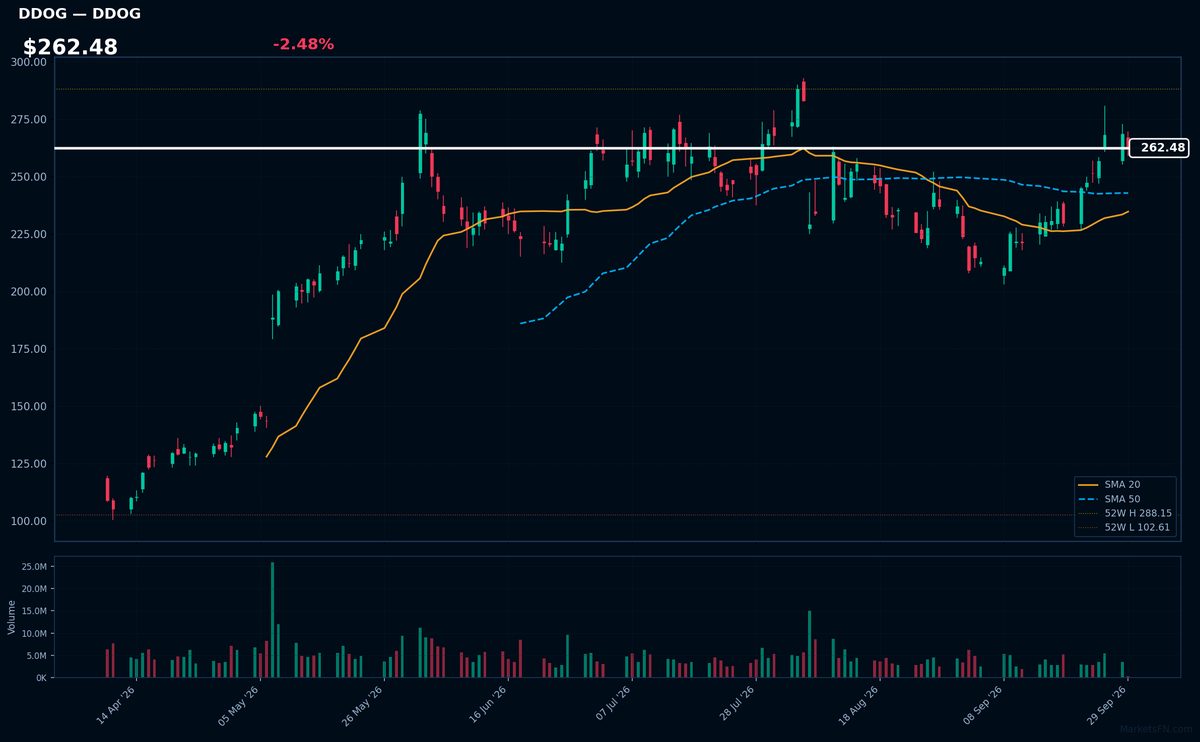Click the 262.48 price label box

pyautogui.click(x=1159, y=148)
